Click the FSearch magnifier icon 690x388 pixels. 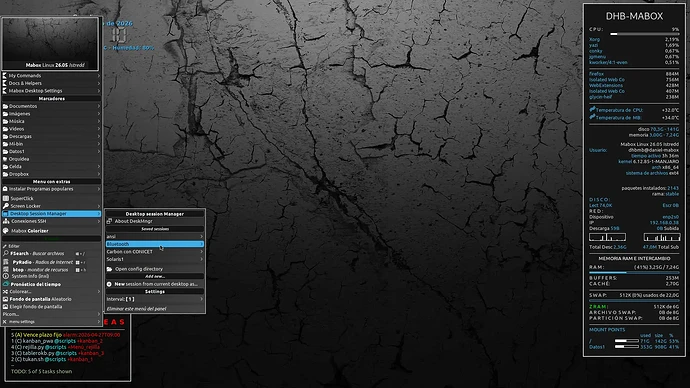pos(6,253)
